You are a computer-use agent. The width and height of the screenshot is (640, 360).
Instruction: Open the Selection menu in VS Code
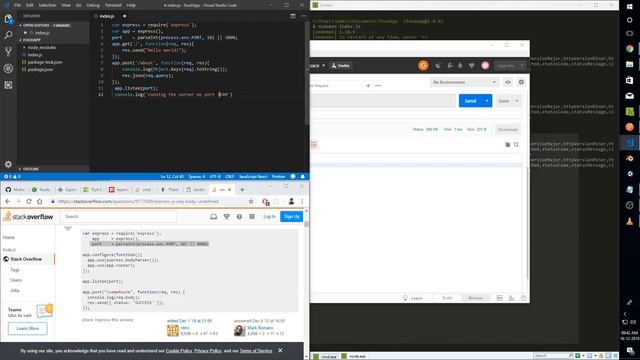point(47,5)
